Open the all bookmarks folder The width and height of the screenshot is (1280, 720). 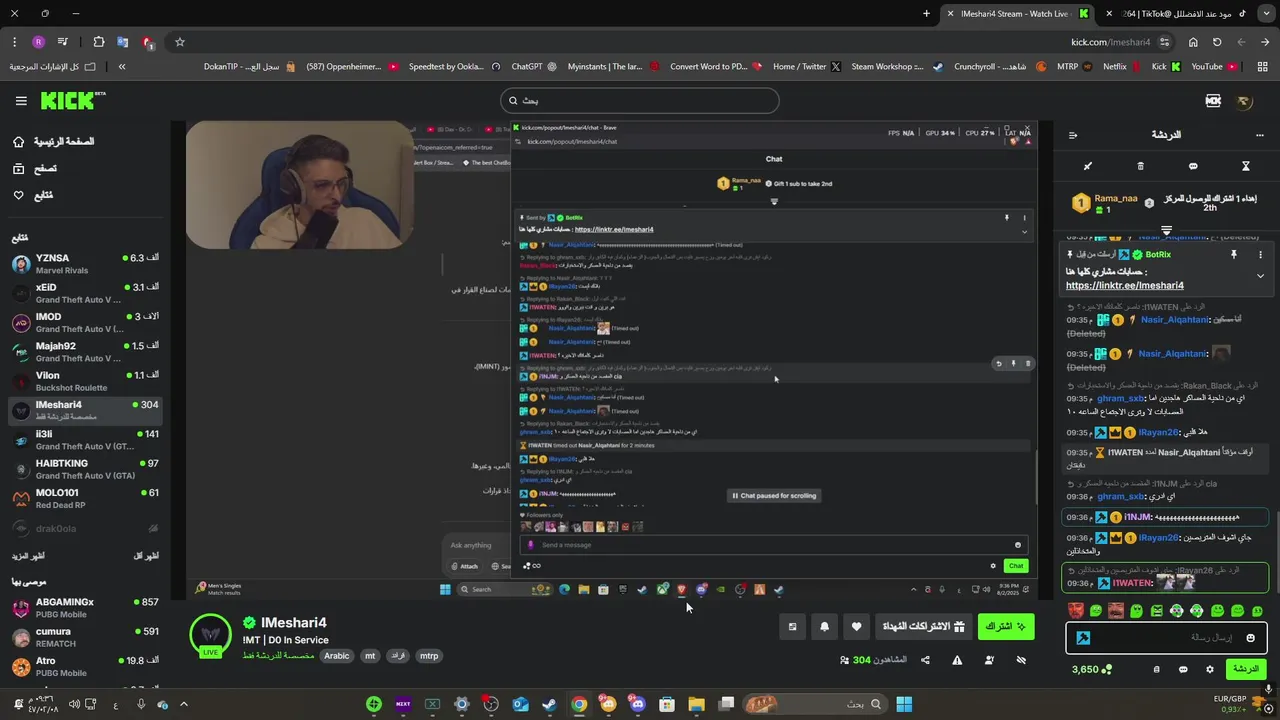pos(52,67)
